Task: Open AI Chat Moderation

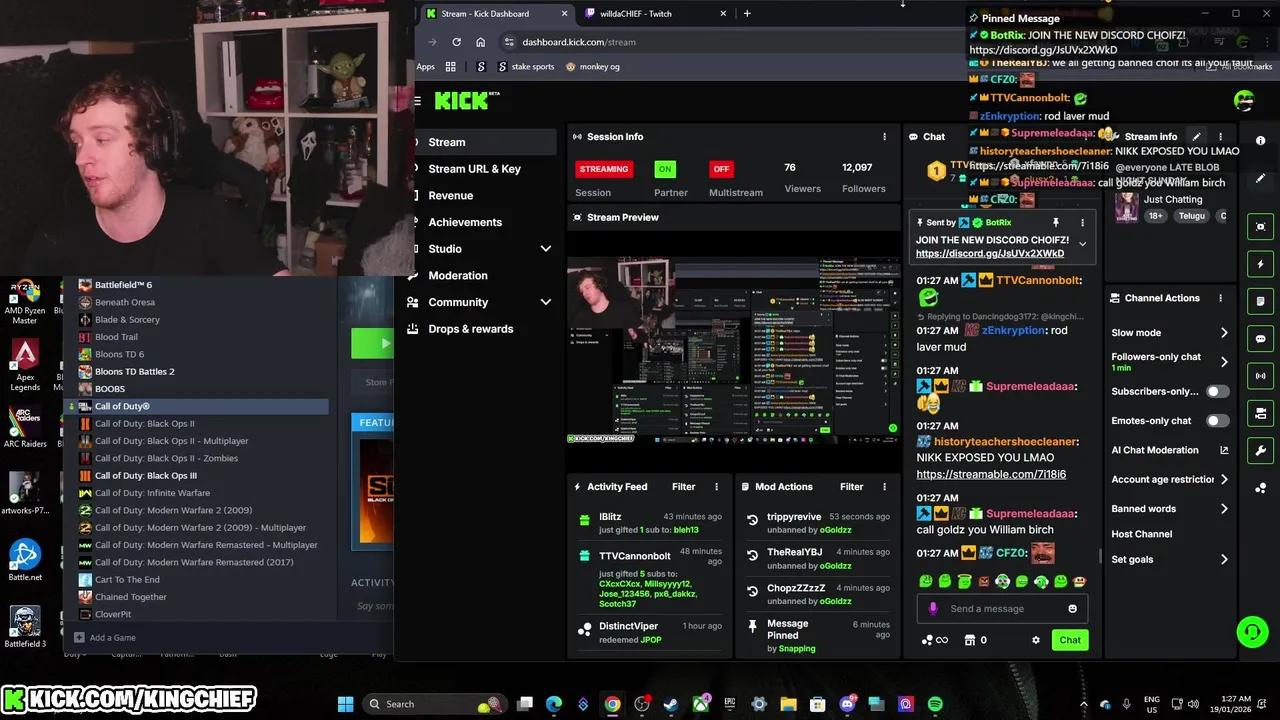Action: [x=1169, y=450]
